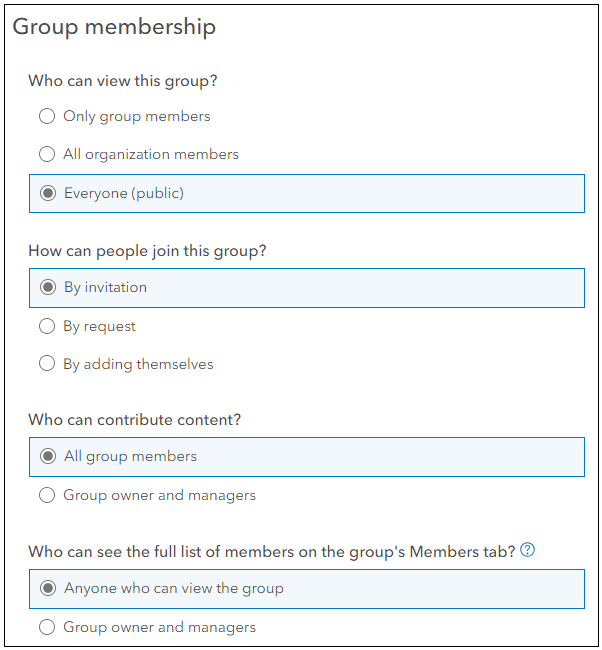Select the By request join option
Image resolution: width=602 pixels, height=650 pixels.
47,326
